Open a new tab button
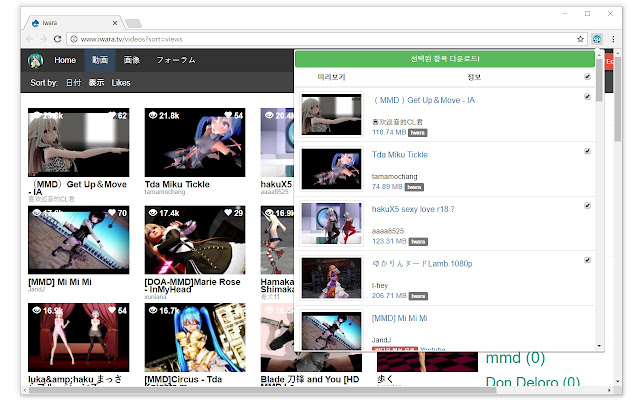 click(x=133, y=24)
